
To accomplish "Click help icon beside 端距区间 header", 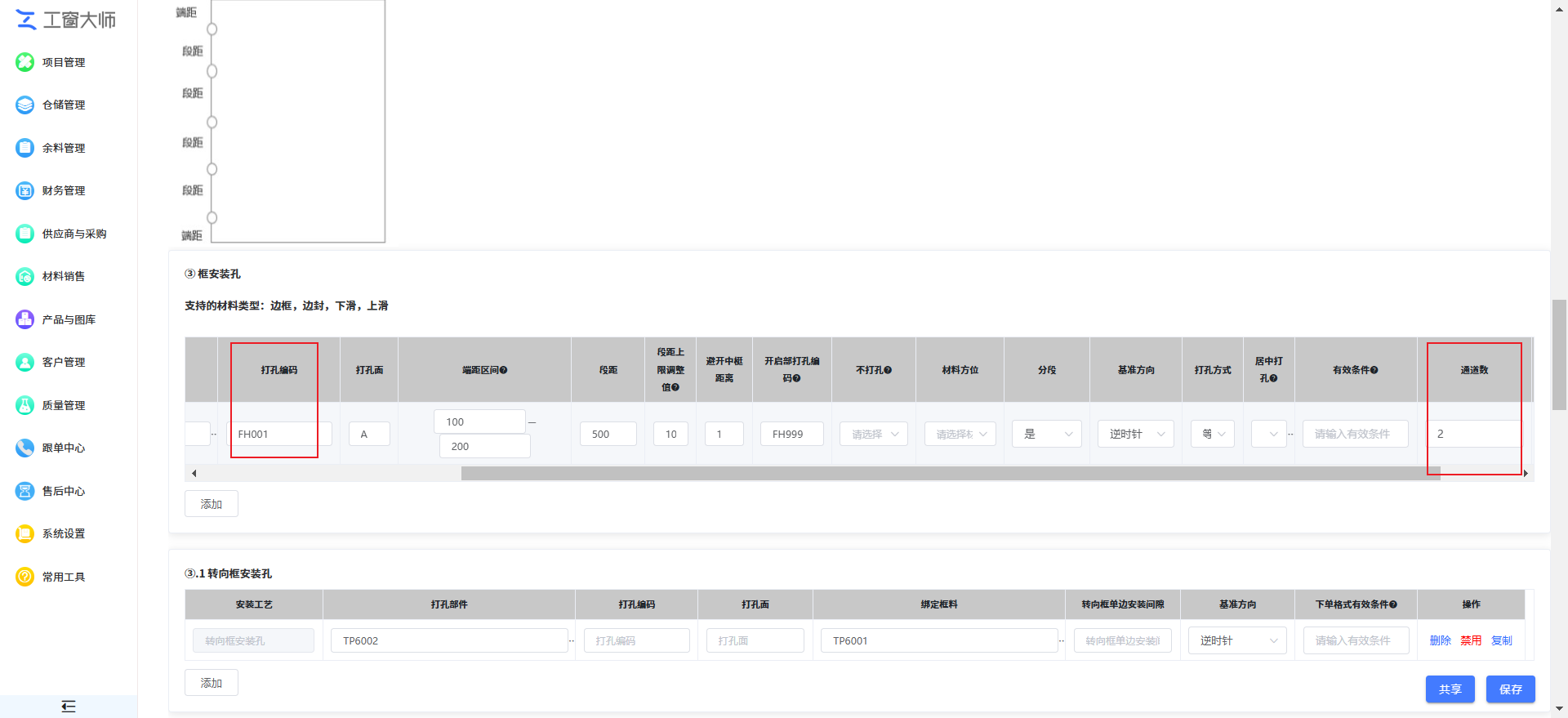I will [x=504, y=370].
